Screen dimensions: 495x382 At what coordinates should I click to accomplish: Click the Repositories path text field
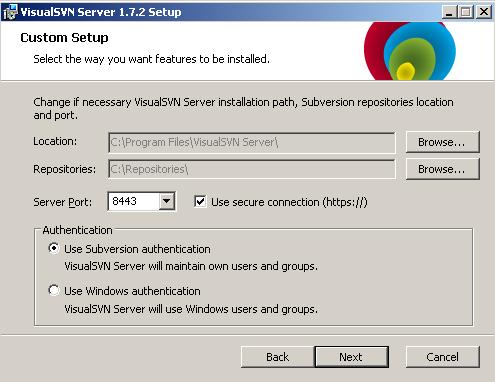(x=252, y=169)
